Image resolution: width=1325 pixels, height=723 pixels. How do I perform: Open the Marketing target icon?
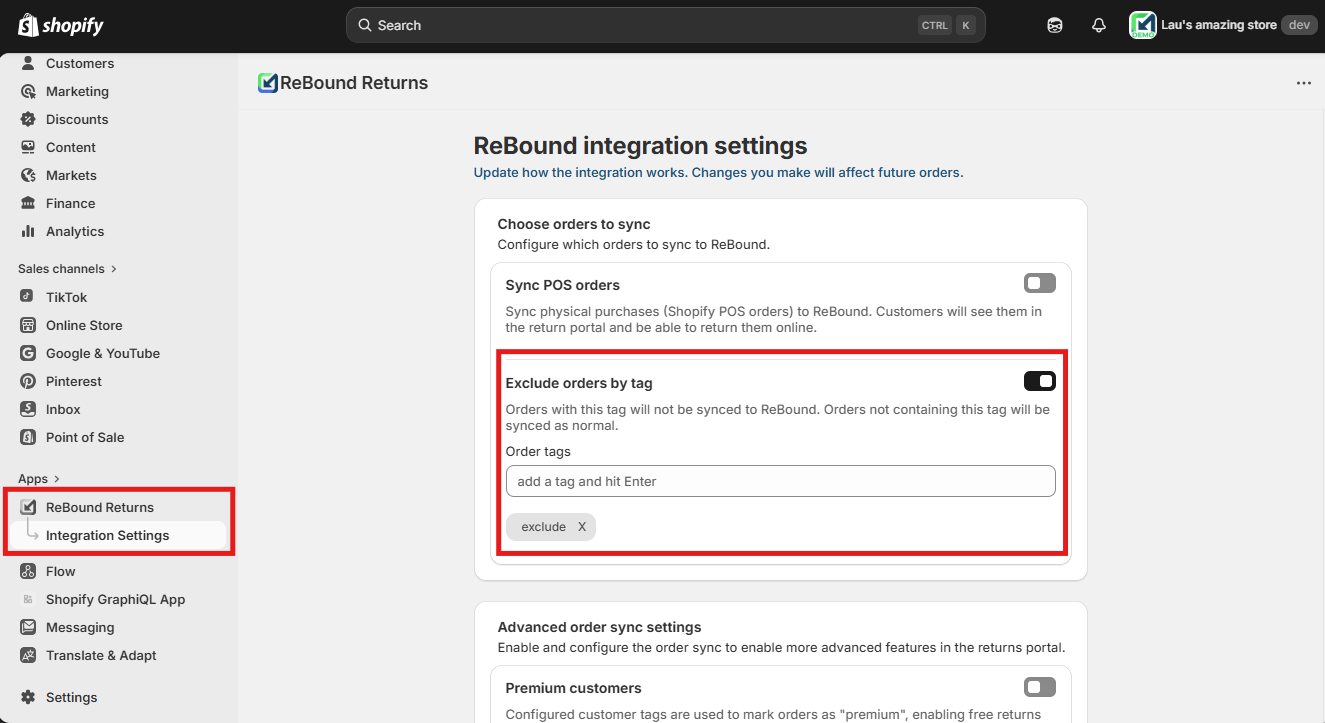point(28,91)
